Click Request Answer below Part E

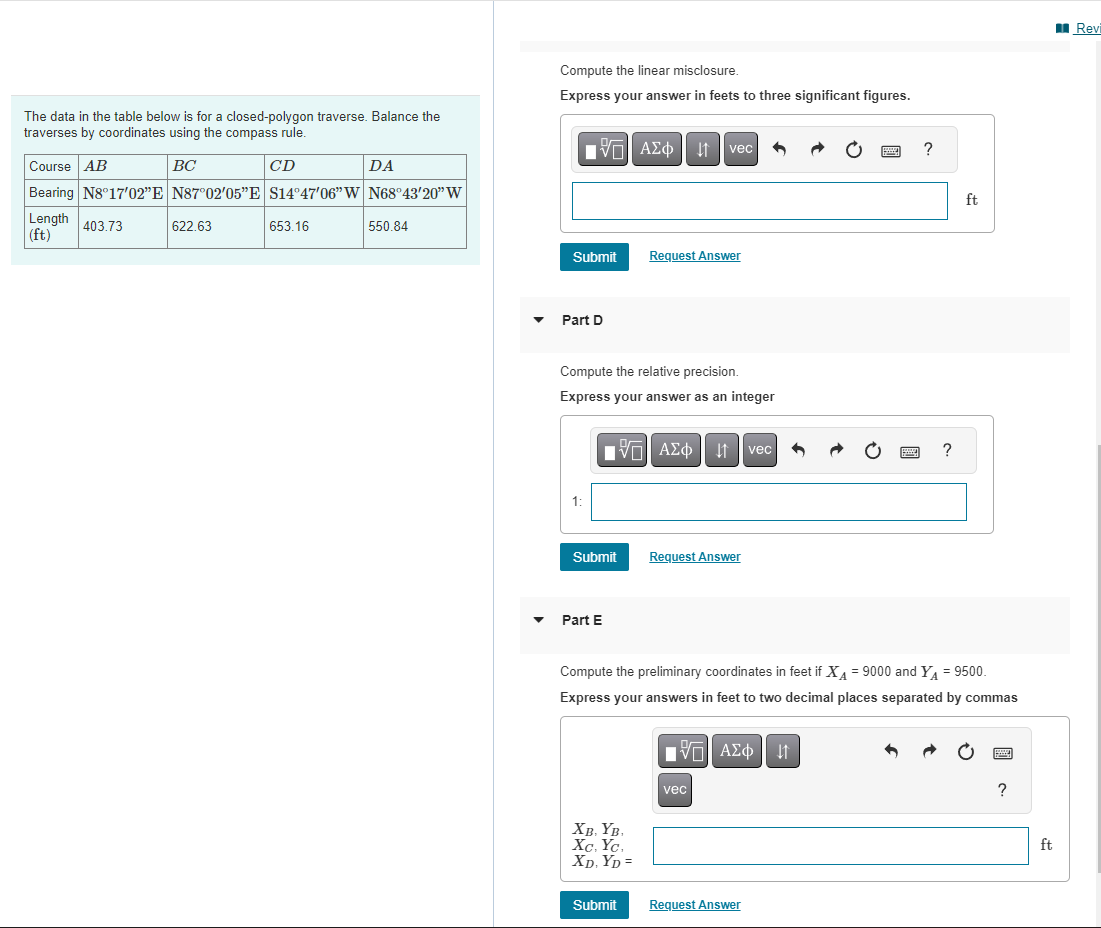click(x=694, y=904)
